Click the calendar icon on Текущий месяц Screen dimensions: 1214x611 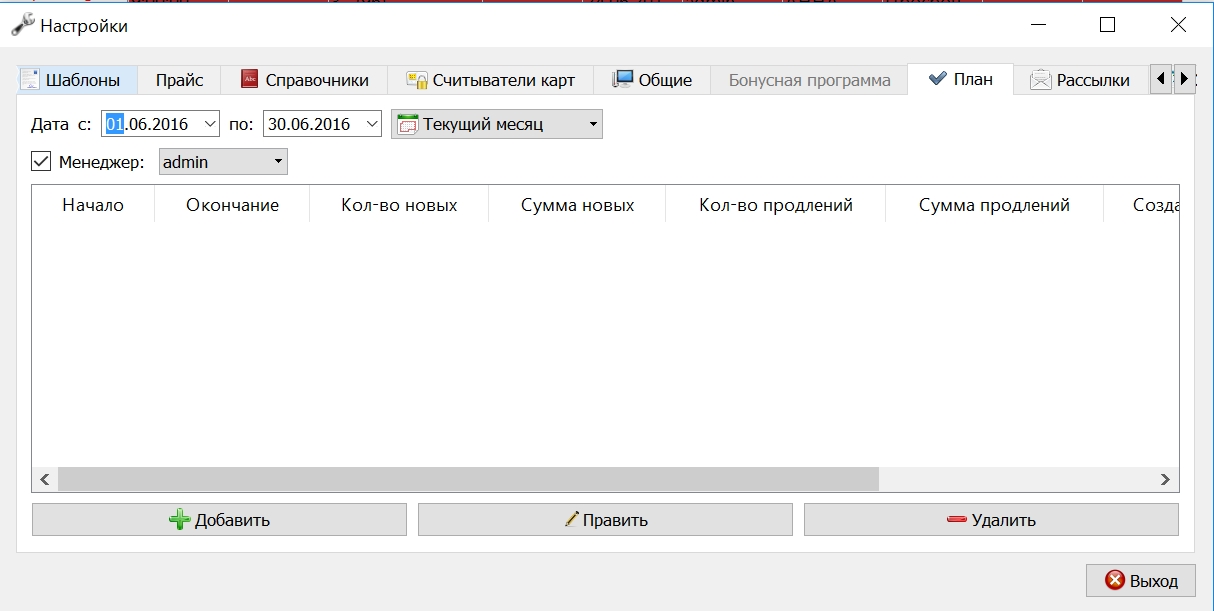coord(408,124)
